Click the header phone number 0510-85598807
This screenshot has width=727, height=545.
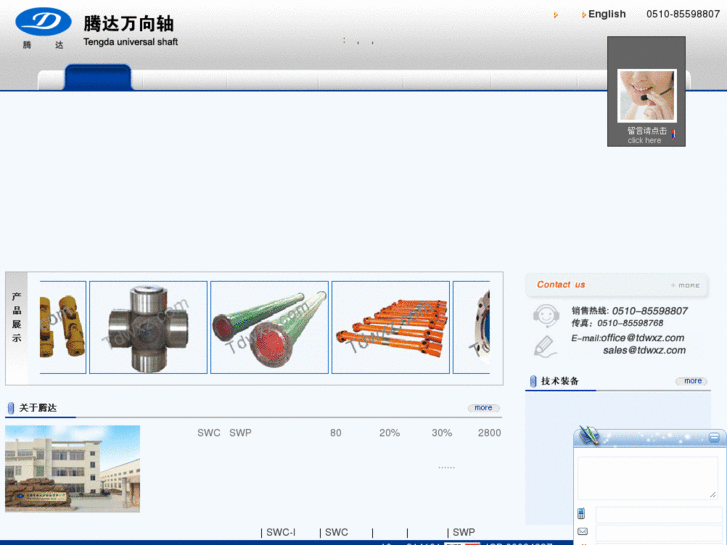pos(683,14)
